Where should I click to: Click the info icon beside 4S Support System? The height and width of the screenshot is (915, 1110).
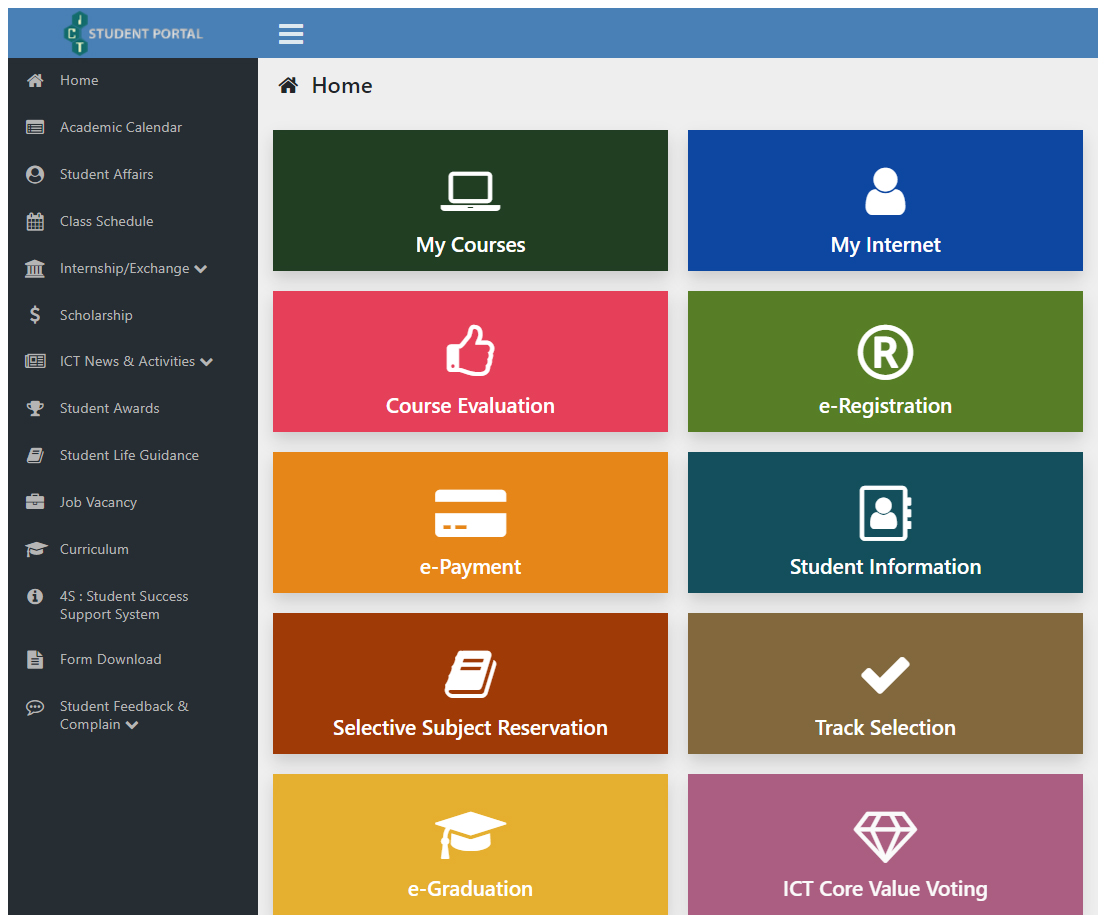tap(35, 597)
